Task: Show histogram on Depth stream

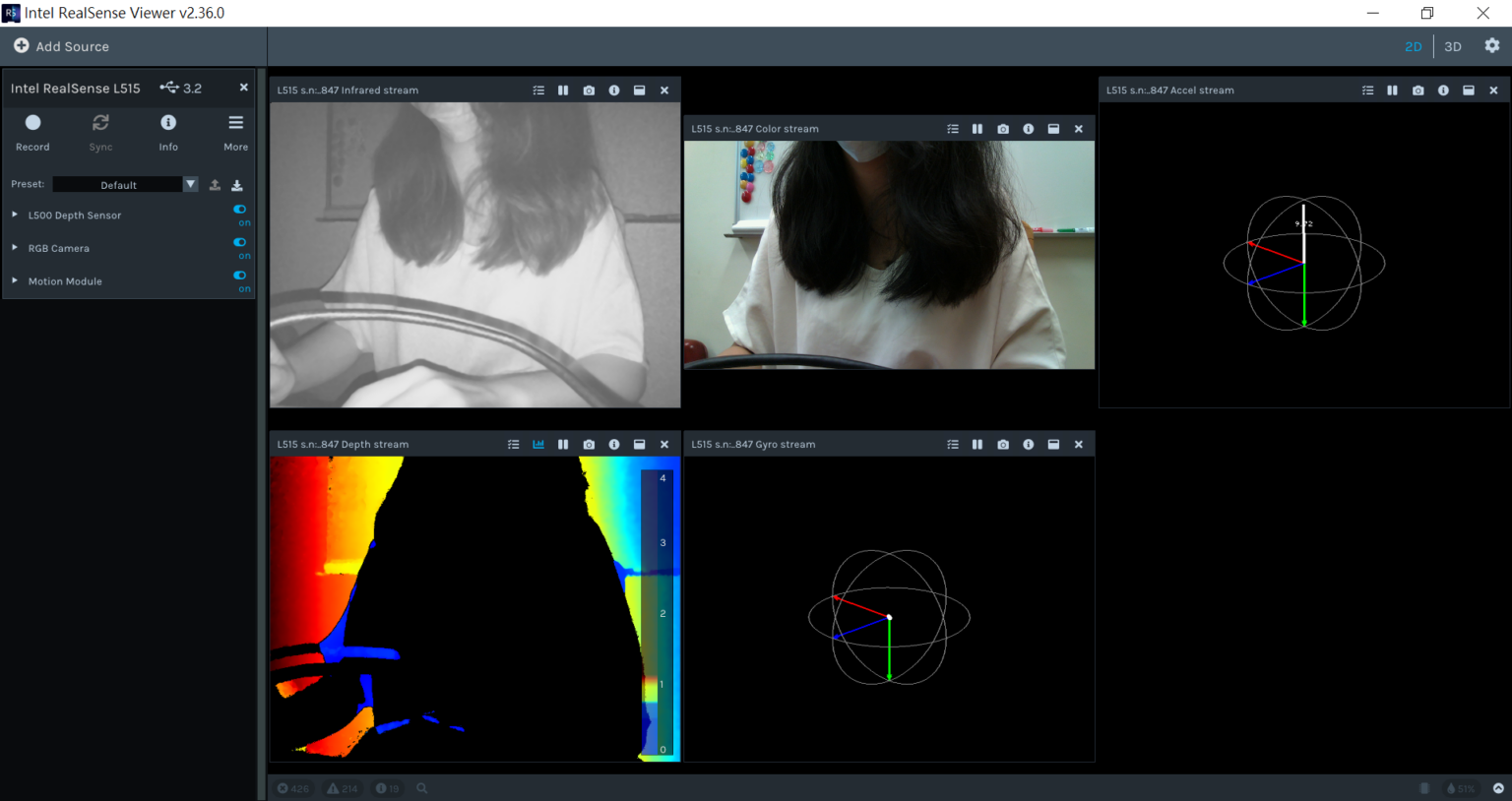Action: click(538, 445)
